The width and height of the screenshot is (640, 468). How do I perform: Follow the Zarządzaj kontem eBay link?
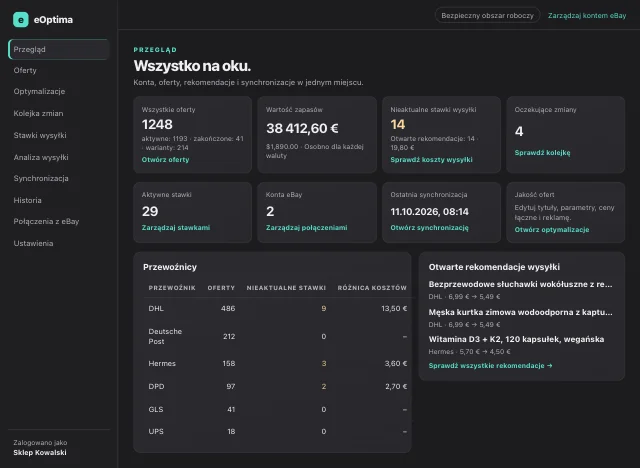(x=587, y=16)
